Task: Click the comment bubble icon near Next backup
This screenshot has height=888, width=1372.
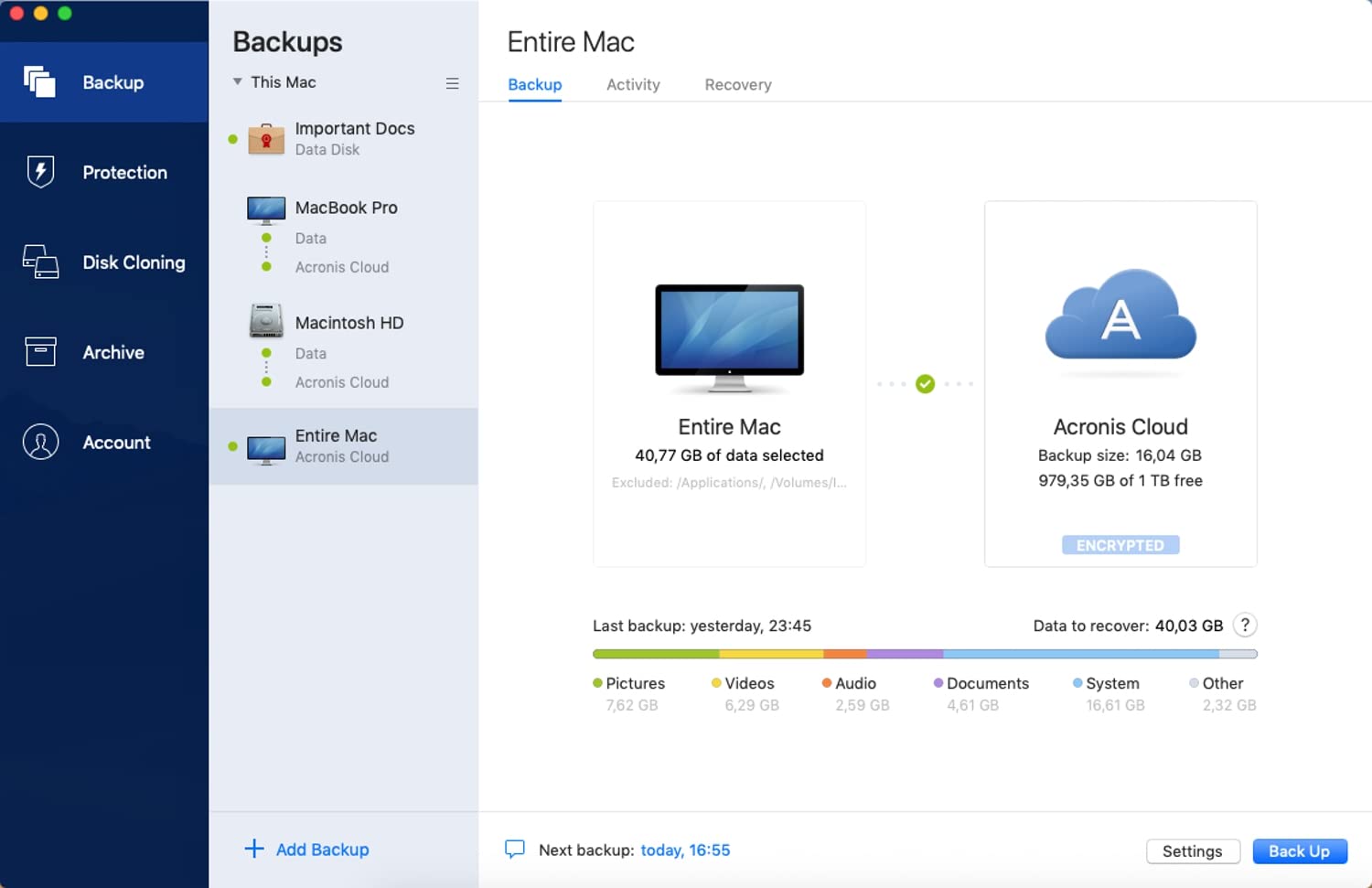Action: 515,850
